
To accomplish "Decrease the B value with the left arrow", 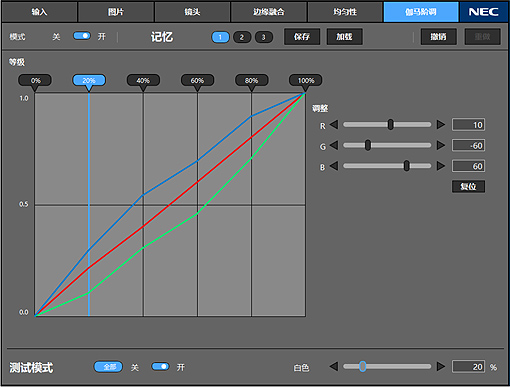I will point(334,166).
